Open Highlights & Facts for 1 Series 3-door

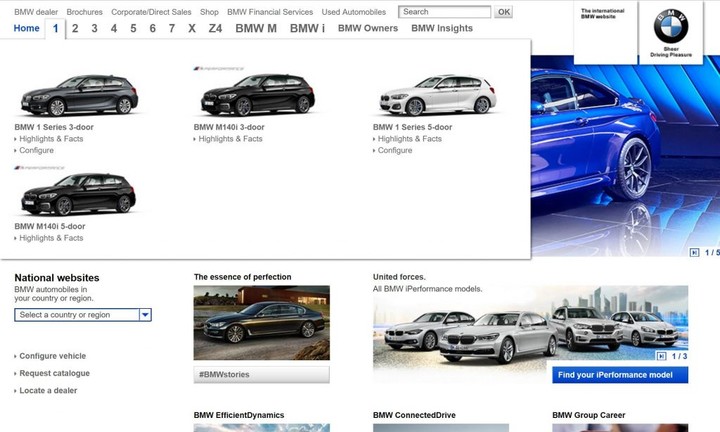(51, 139)
